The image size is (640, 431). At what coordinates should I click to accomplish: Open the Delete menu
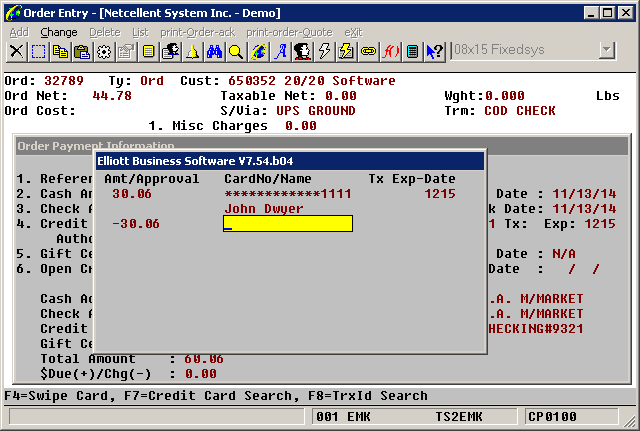[105, 32]
